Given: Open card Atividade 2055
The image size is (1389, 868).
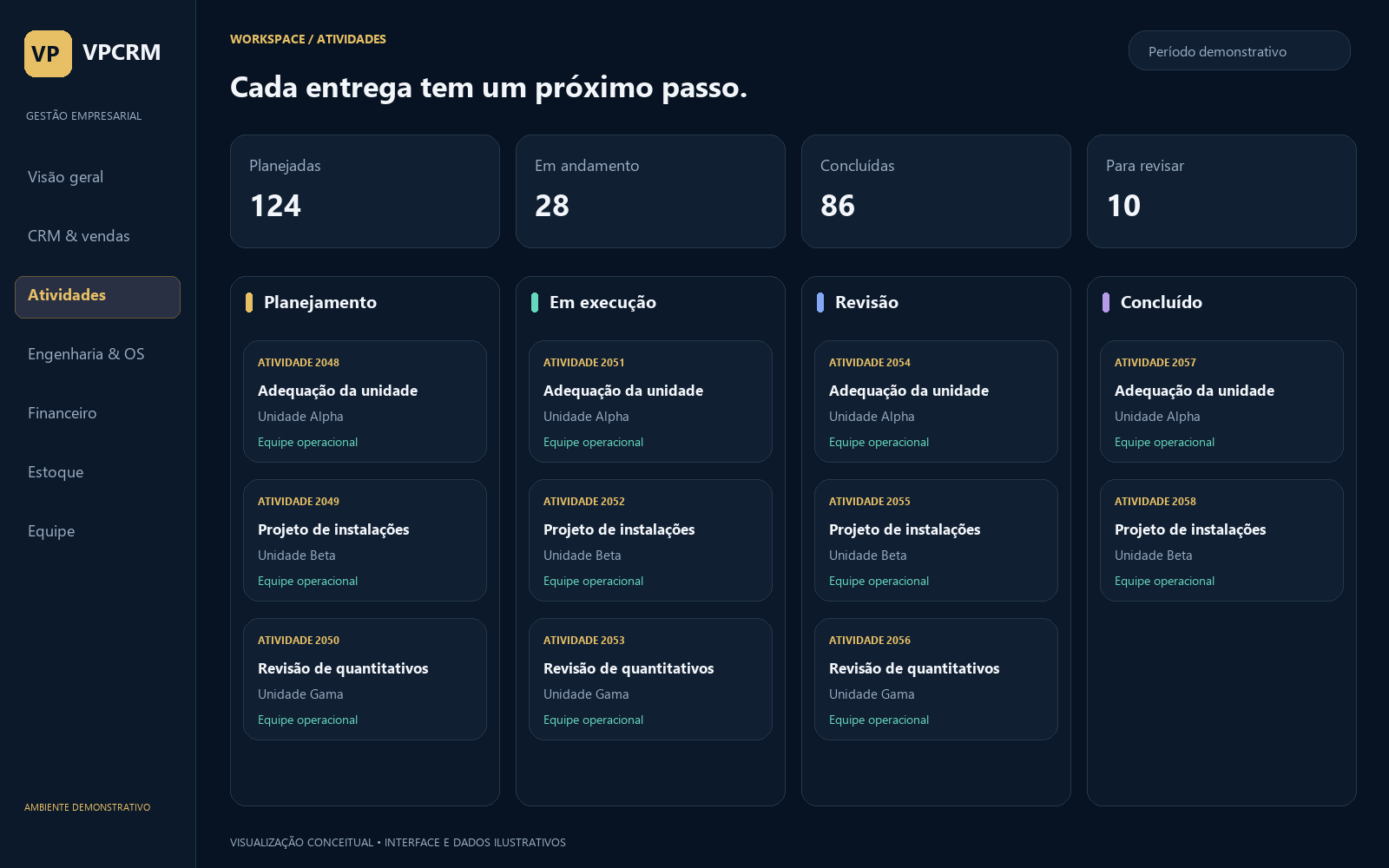Looking at the screenshot, I should pyautogui.click(x=936, y=540).
